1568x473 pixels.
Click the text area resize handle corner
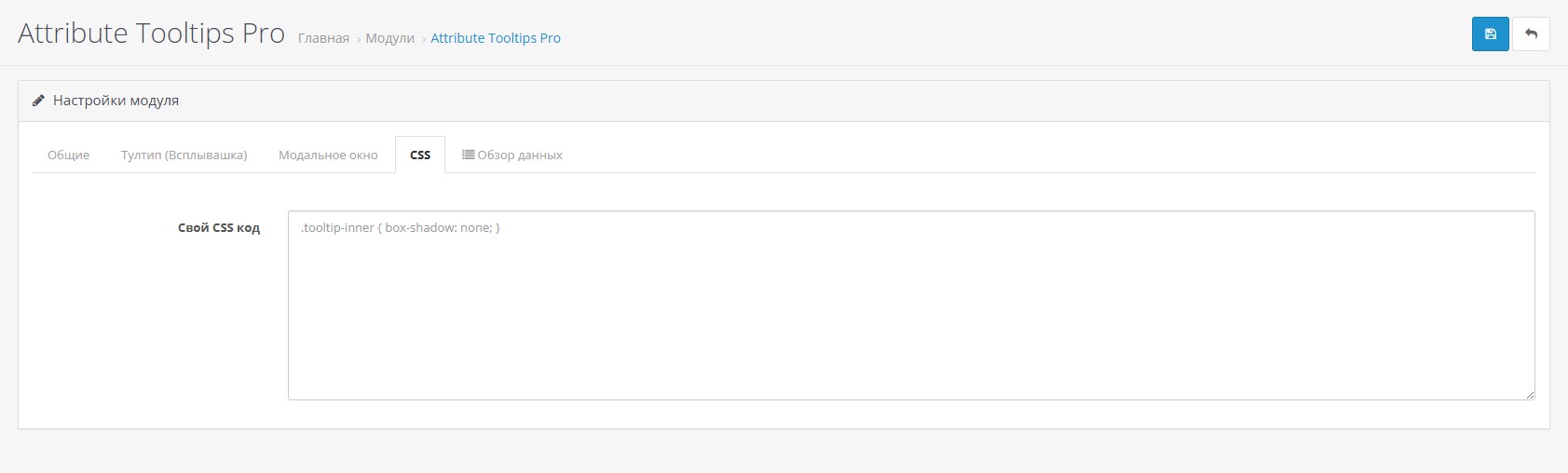click(1529, 395)
